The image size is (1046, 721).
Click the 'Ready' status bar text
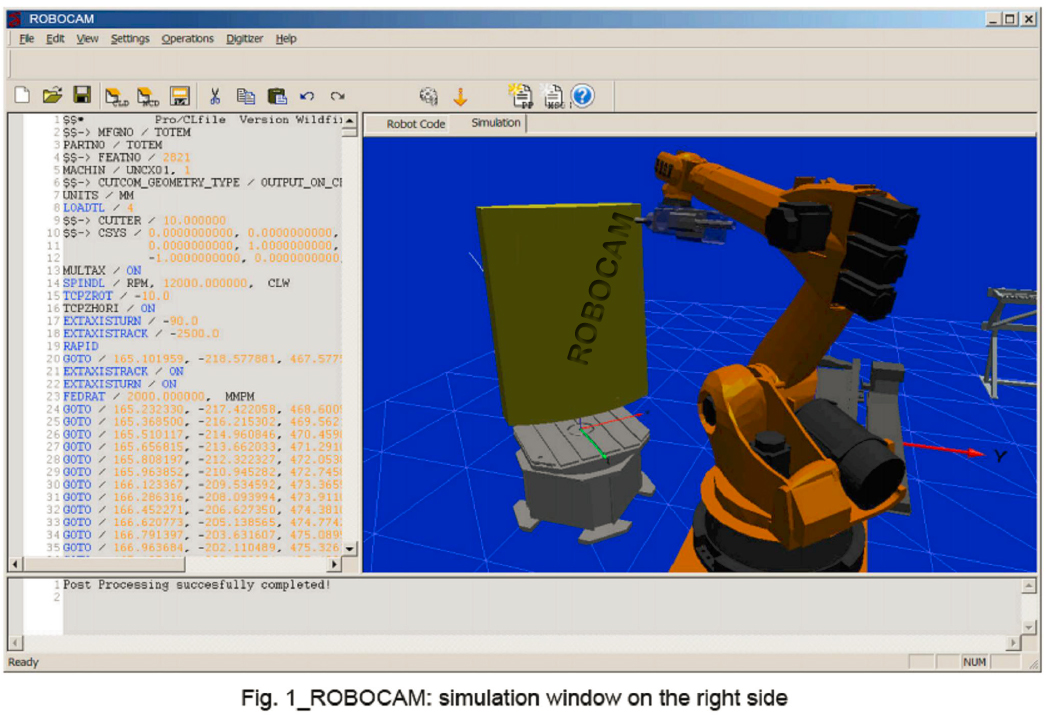click(23, 662)
